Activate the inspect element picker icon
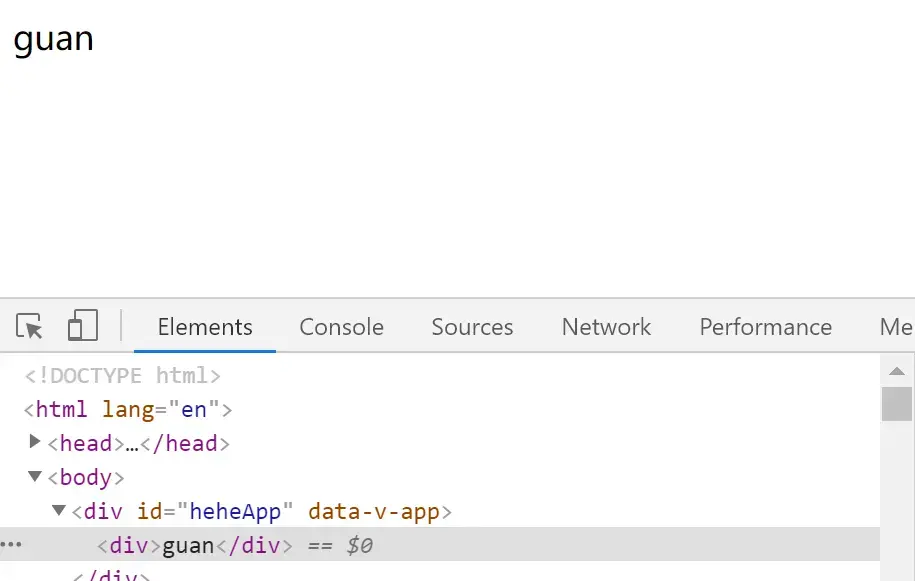The height and width of the screenshot is (581, 915). coord(29,326)
